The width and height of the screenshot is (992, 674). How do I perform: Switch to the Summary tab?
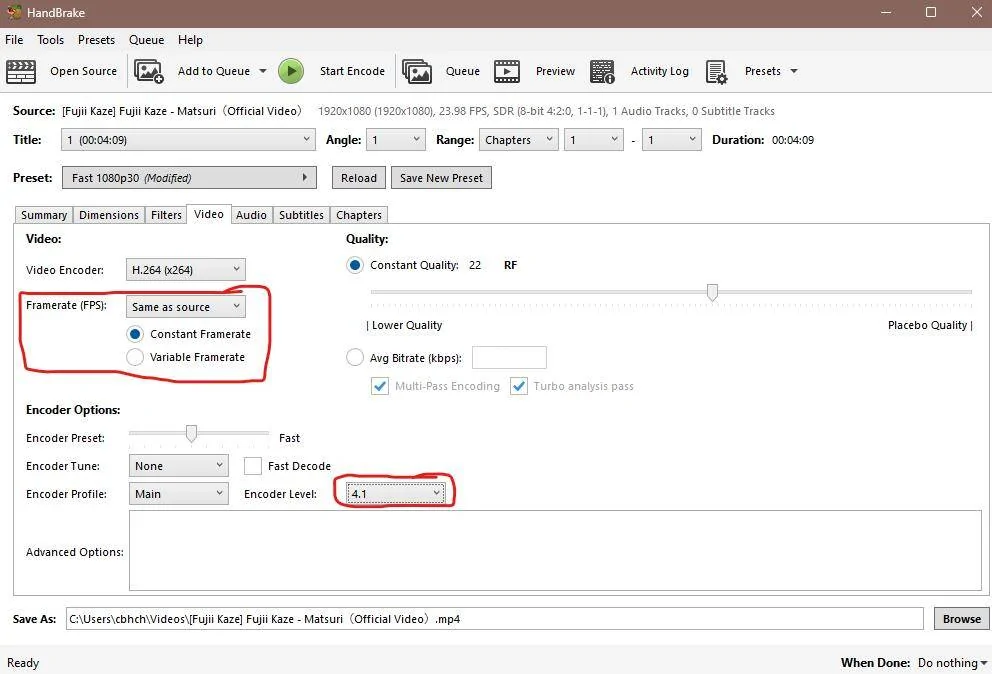pyautogui.click(x=44, y=215)
